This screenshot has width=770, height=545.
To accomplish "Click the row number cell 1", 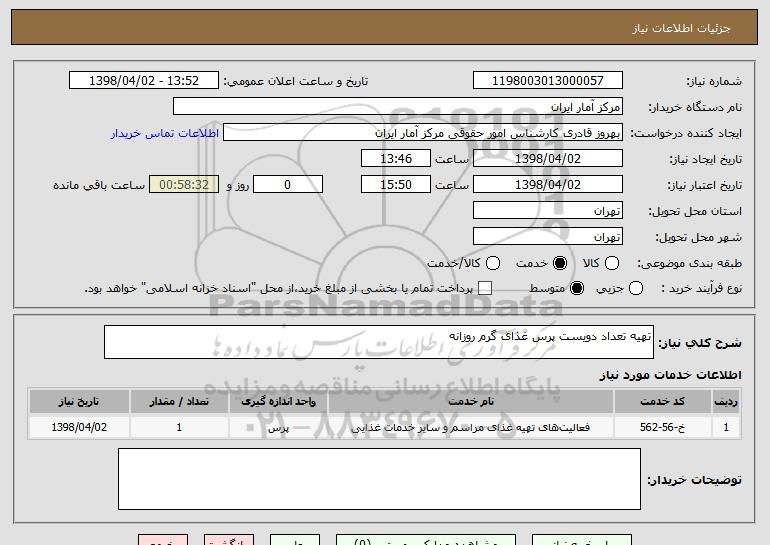I will pos(726,427).
